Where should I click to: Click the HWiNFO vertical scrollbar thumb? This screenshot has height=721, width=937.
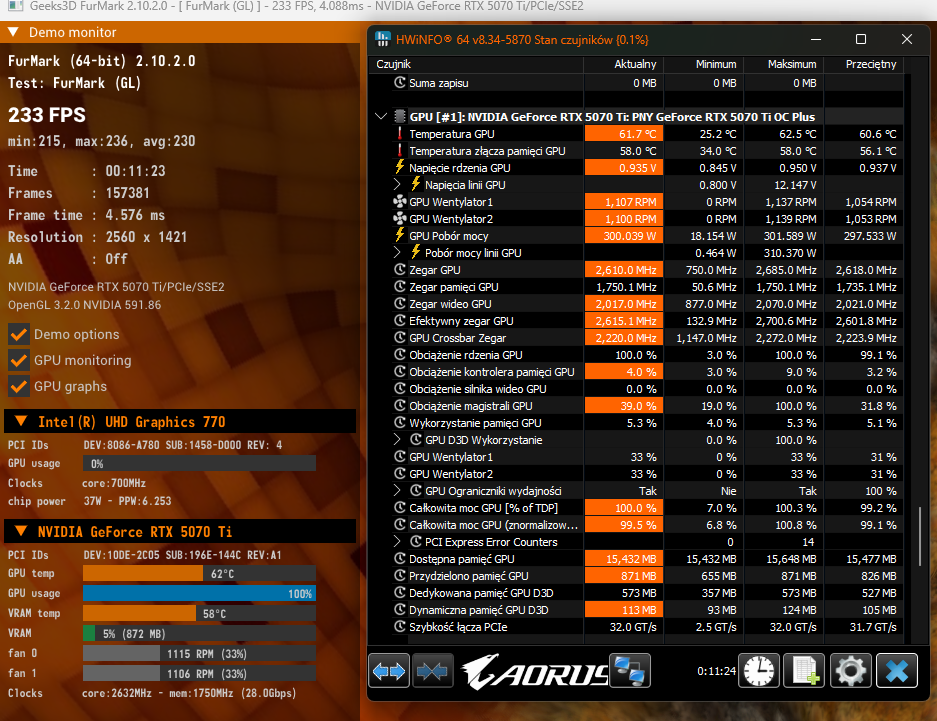coord(920,538)
